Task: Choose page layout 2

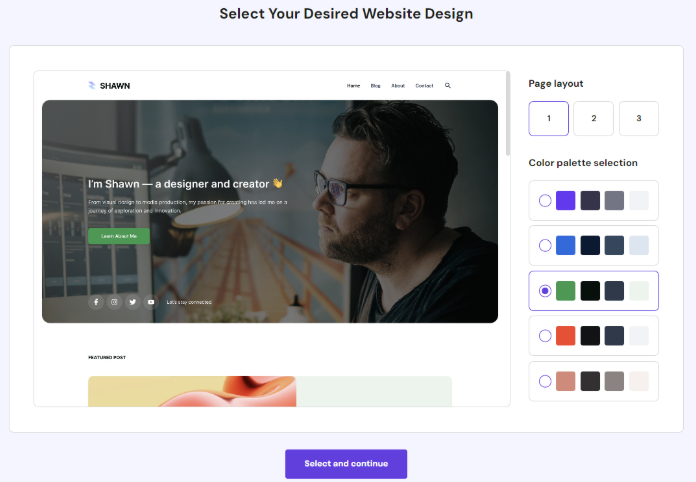Action: tap(593, 119)
